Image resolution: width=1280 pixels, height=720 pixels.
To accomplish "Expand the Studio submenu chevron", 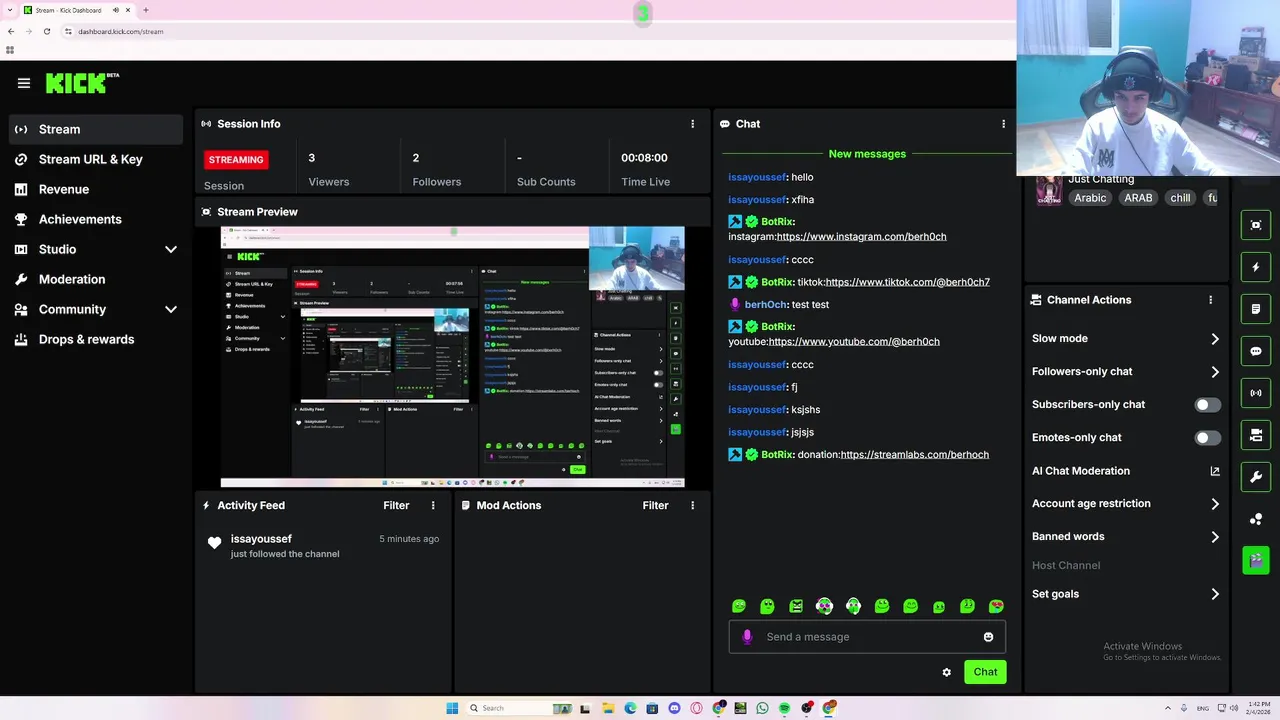I will tap(171, 249).
